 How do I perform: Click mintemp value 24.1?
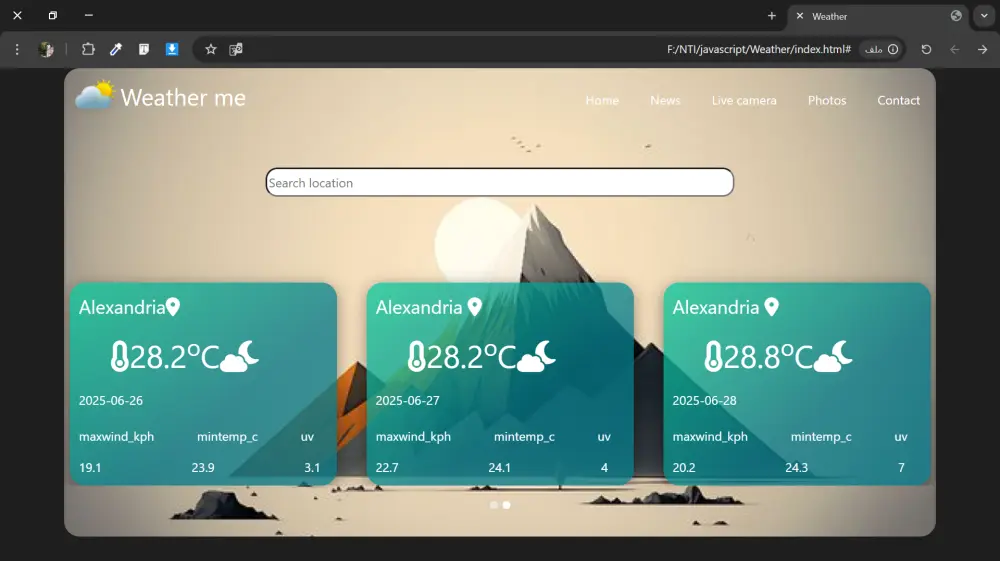point(499,467)
